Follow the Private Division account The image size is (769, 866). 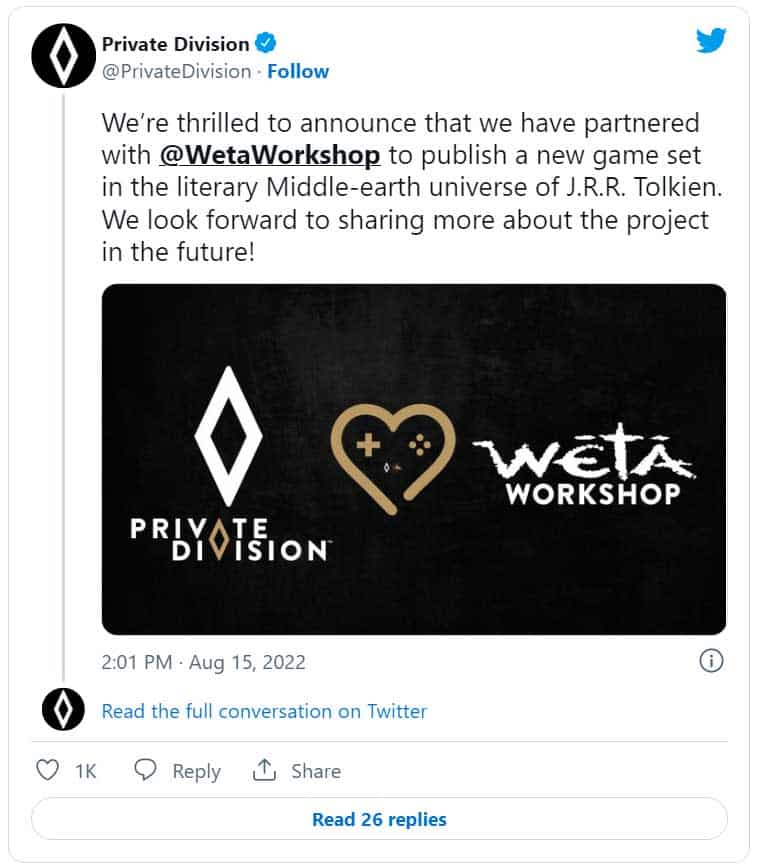click(x=298, y=71)
